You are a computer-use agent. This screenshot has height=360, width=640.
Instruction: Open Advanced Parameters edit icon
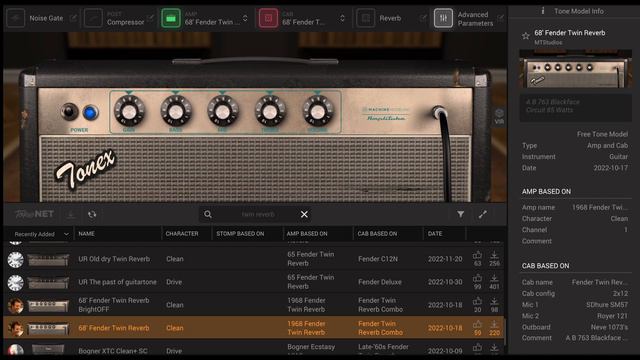click(x=500, y=18)
